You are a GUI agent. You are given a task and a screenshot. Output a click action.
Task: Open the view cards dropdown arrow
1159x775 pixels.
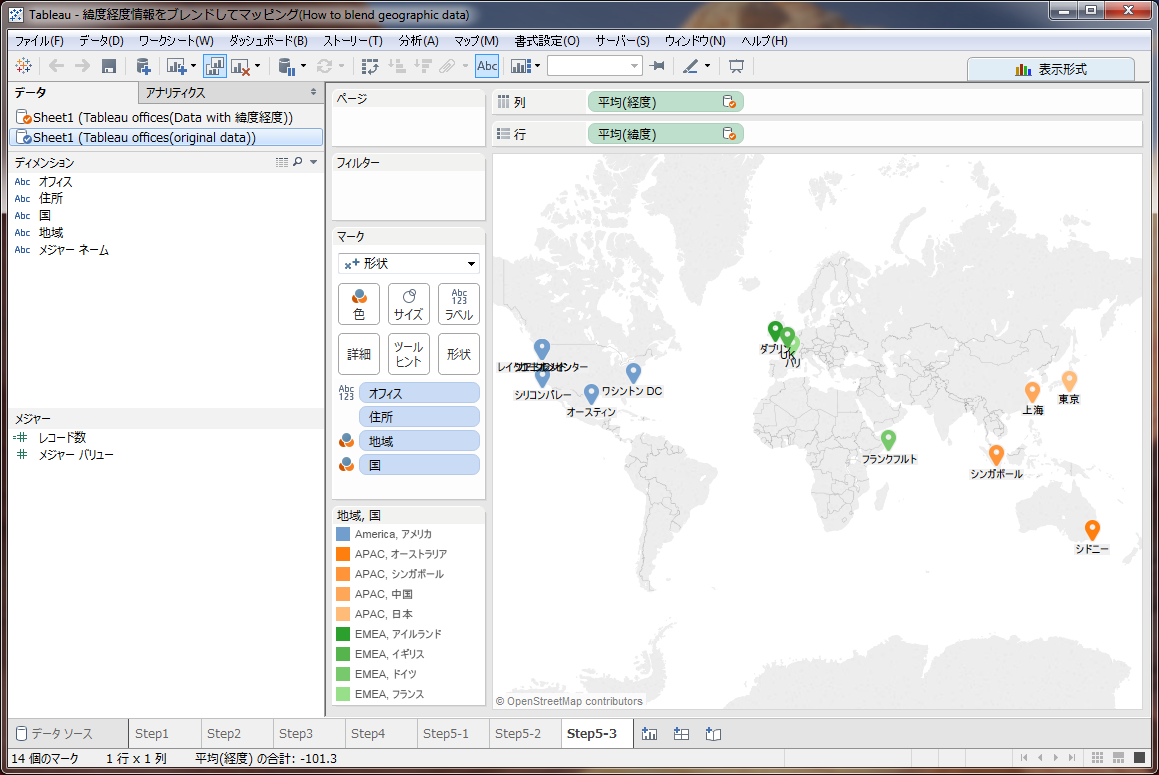pyautogui.click(x=537, y=67)
